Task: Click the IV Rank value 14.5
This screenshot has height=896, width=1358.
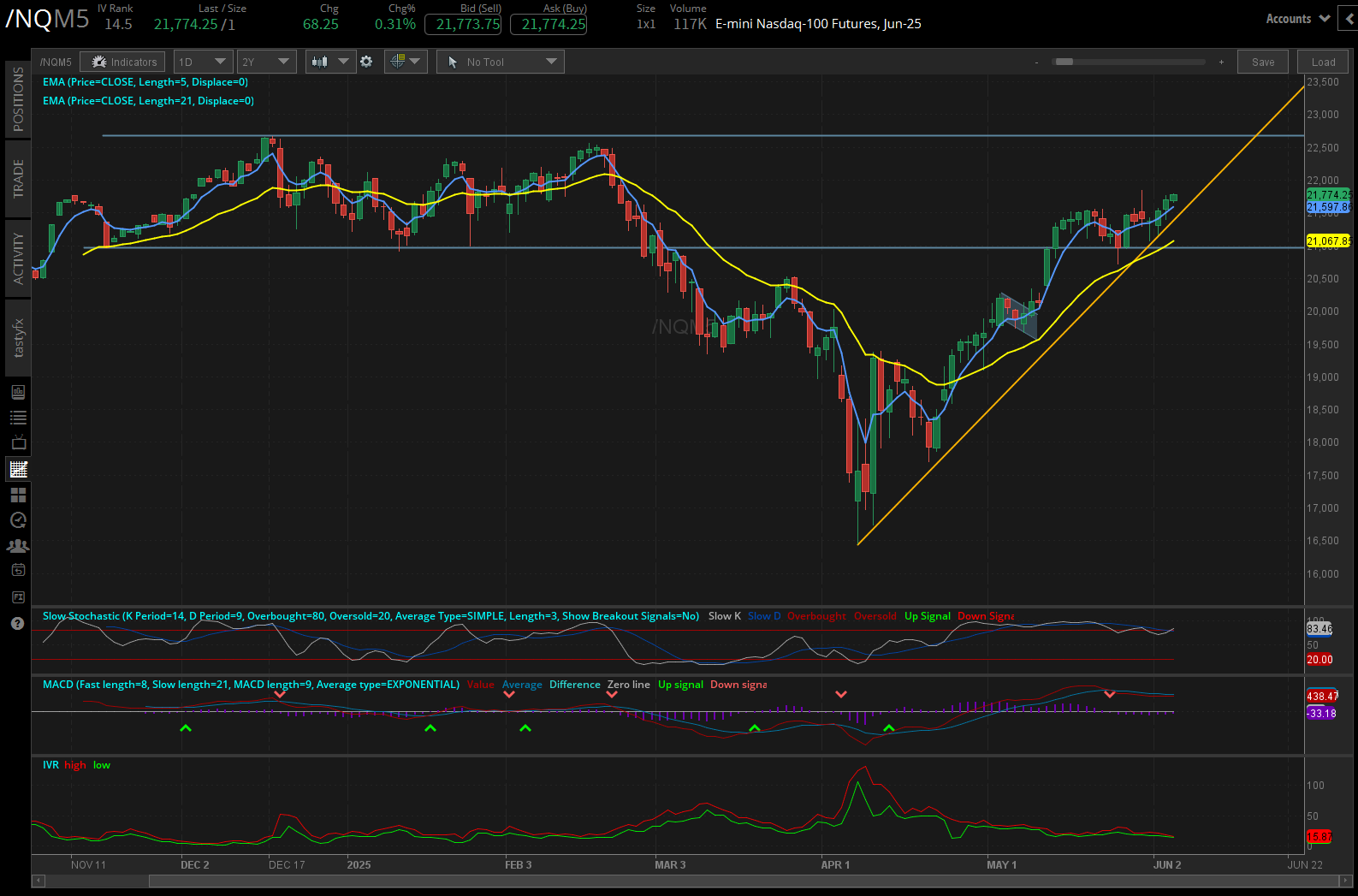Action: click(x=118, y=24)
